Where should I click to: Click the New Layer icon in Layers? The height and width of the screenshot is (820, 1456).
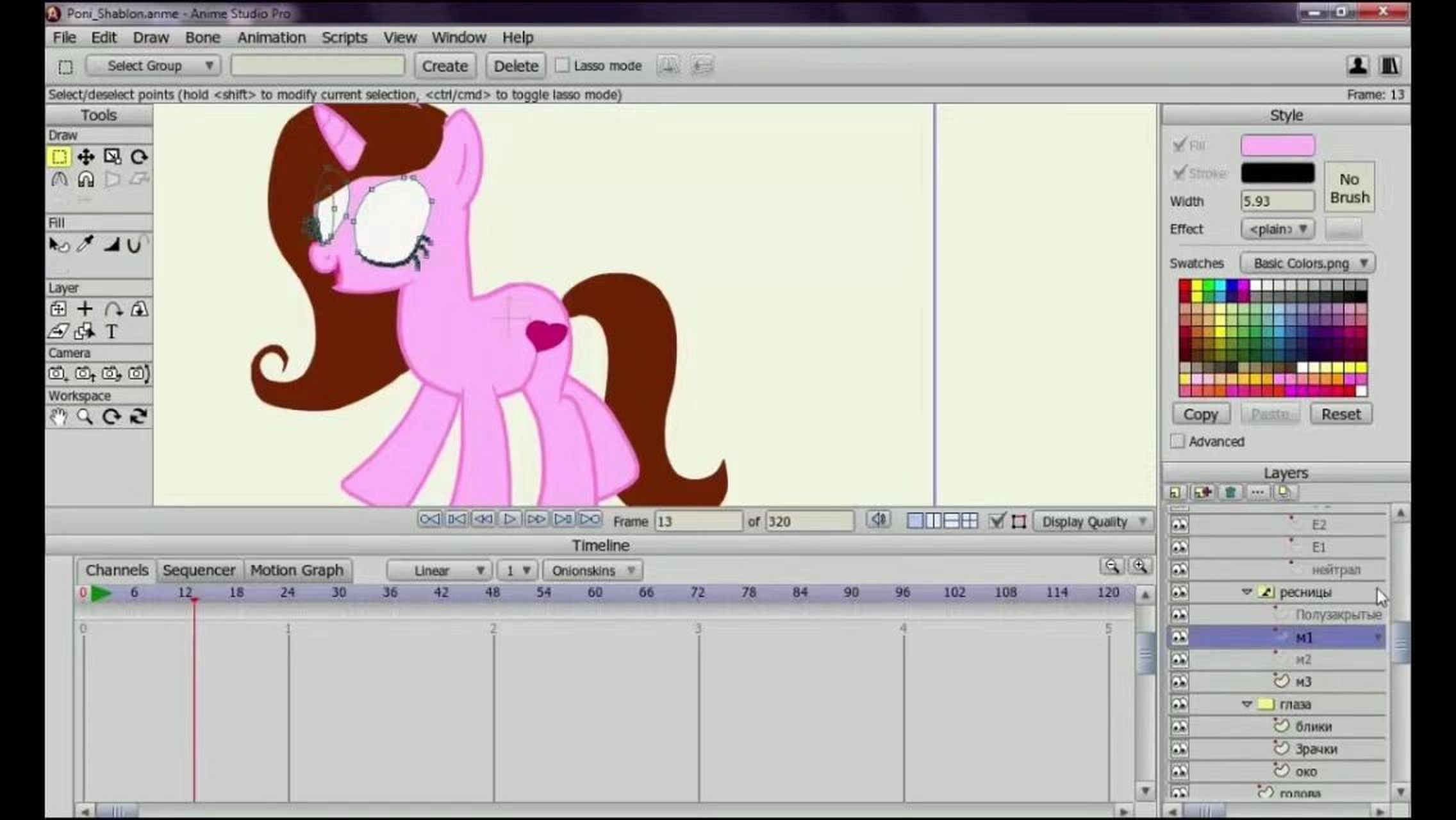(1175, 492)
